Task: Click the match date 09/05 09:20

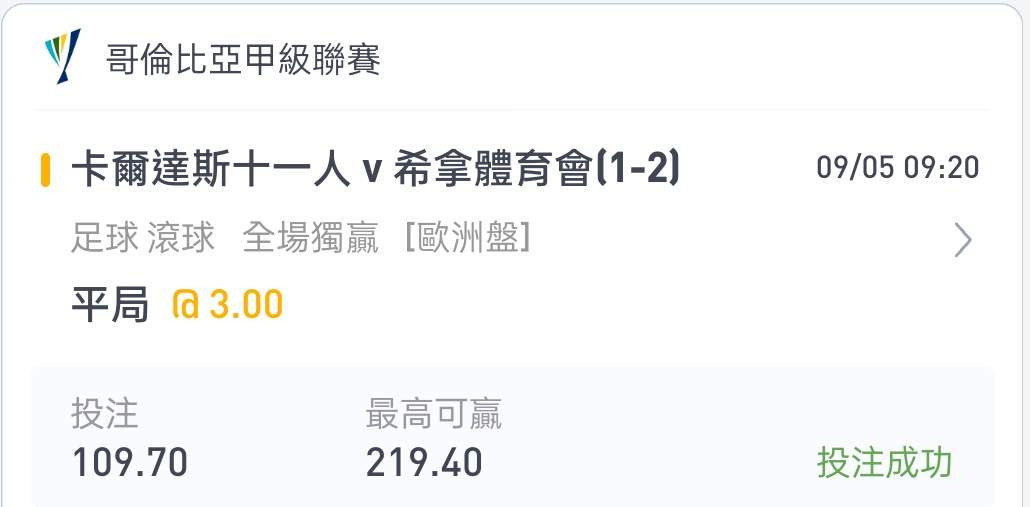Action: [898, 168]
